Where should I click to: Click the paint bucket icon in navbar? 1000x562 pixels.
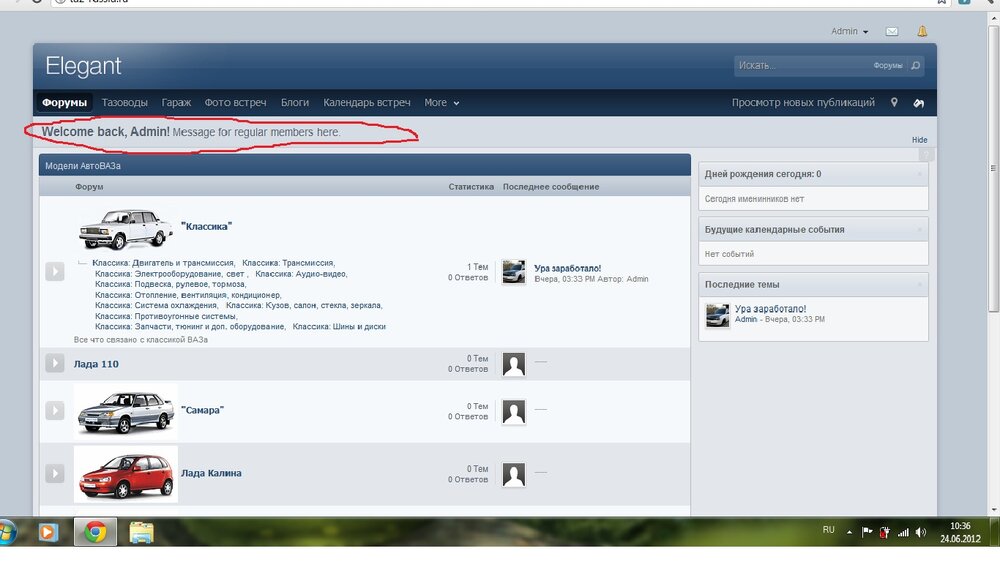[x=919, y=103]
